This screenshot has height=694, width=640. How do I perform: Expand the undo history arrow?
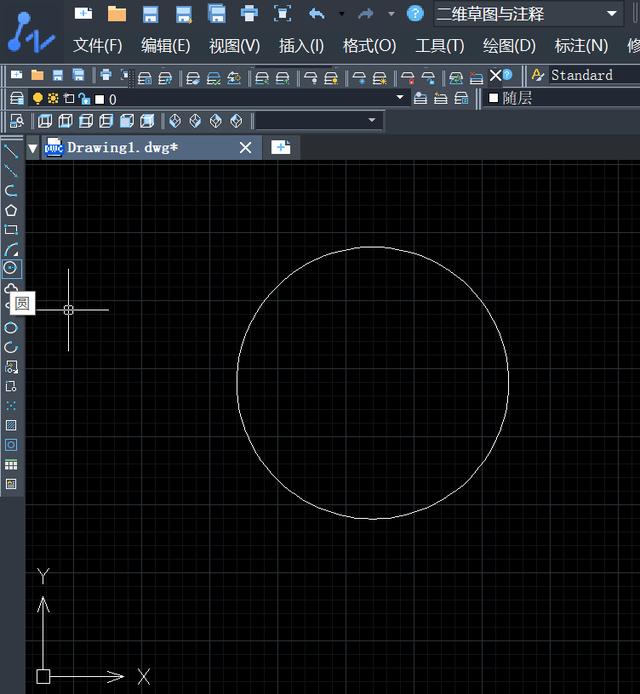coord(341,14)
